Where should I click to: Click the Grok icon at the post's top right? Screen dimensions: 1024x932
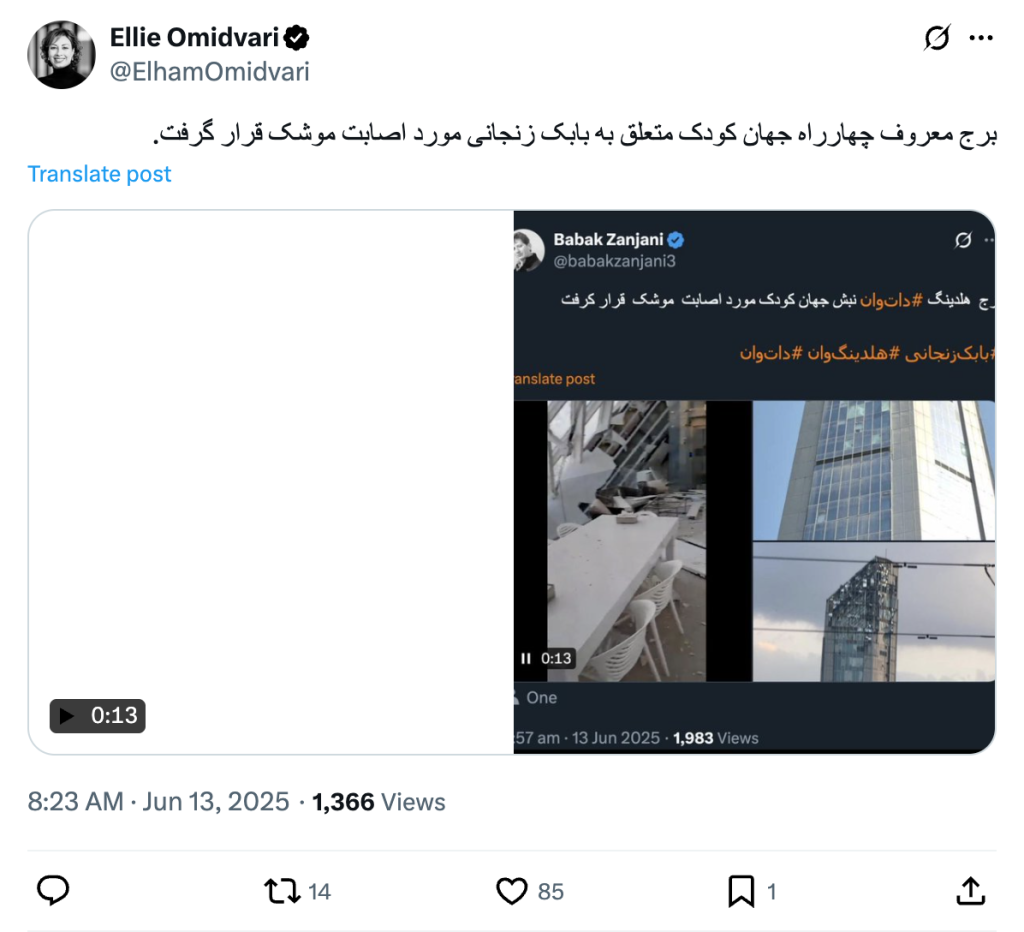[x=937, y=38]
